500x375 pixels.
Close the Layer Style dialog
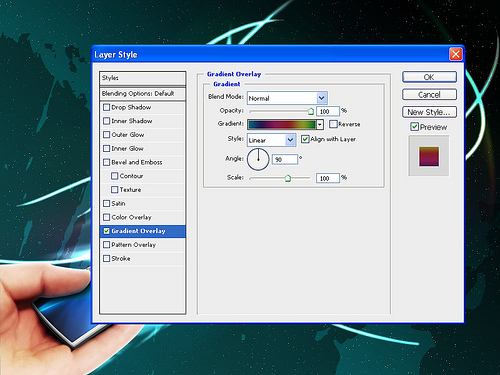point(455,54)
